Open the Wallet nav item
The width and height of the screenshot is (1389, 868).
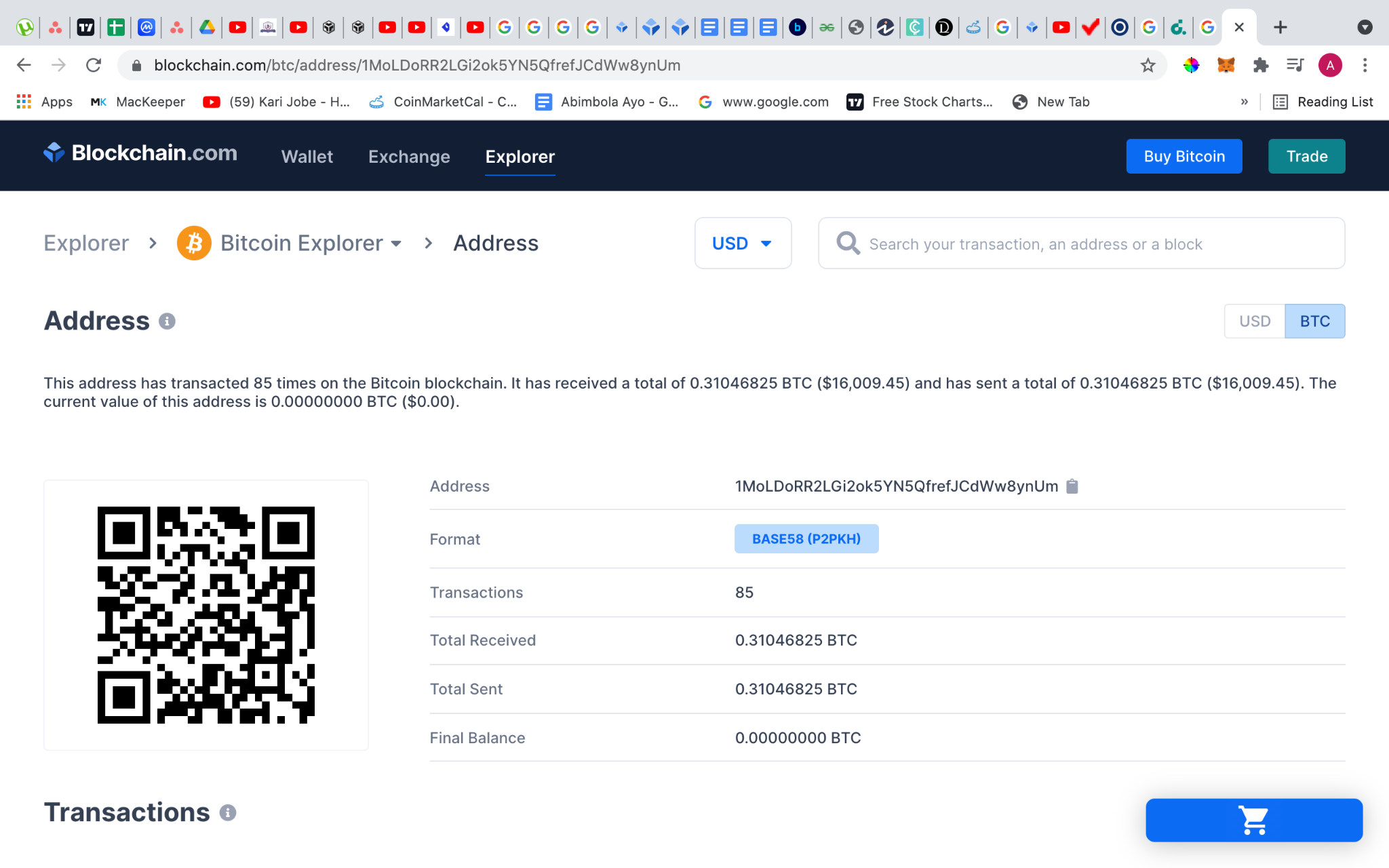pos(307,157)
